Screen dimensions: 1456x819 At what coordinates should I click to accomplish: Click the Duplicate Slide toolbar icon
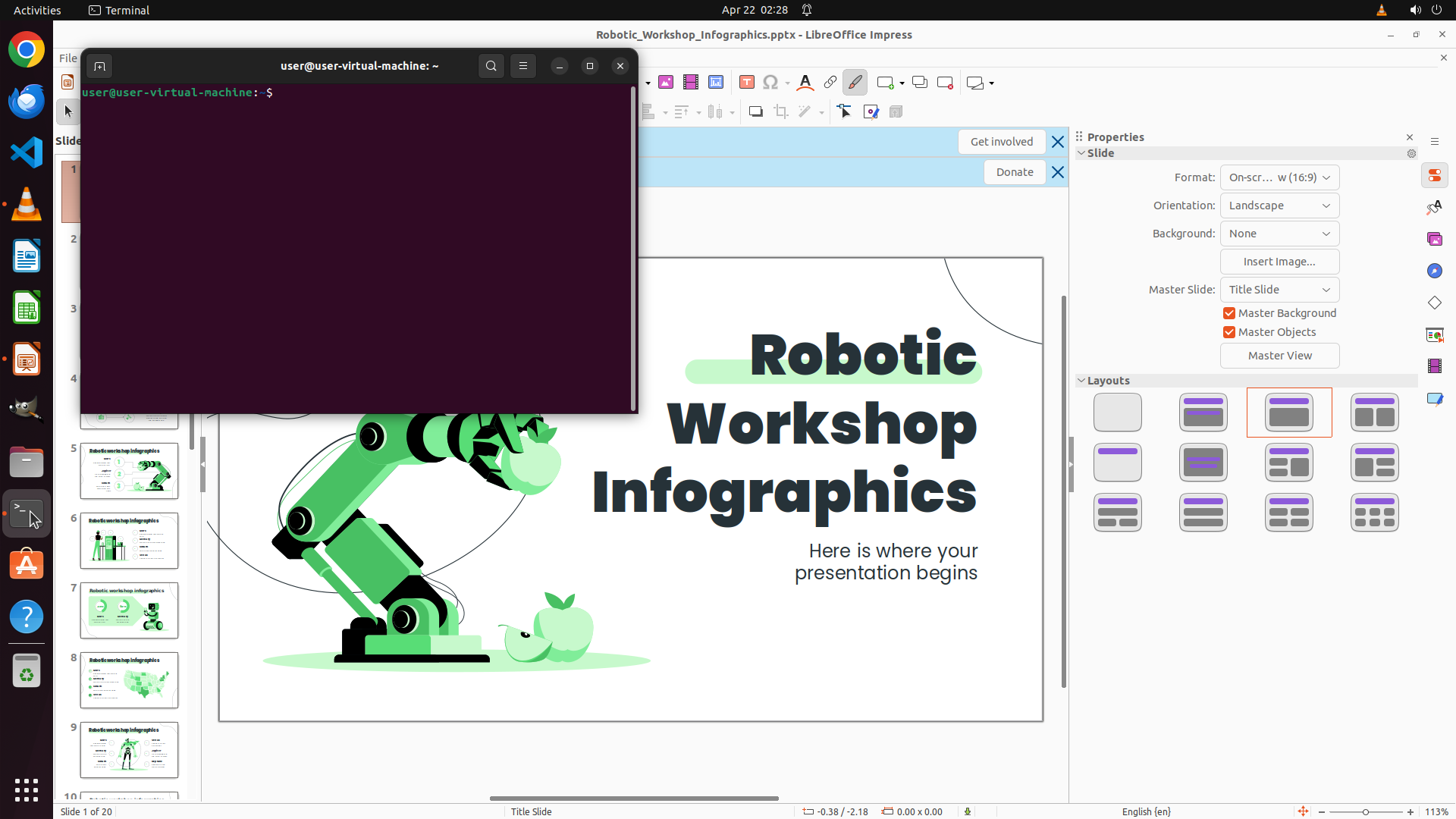pos(920,82)
